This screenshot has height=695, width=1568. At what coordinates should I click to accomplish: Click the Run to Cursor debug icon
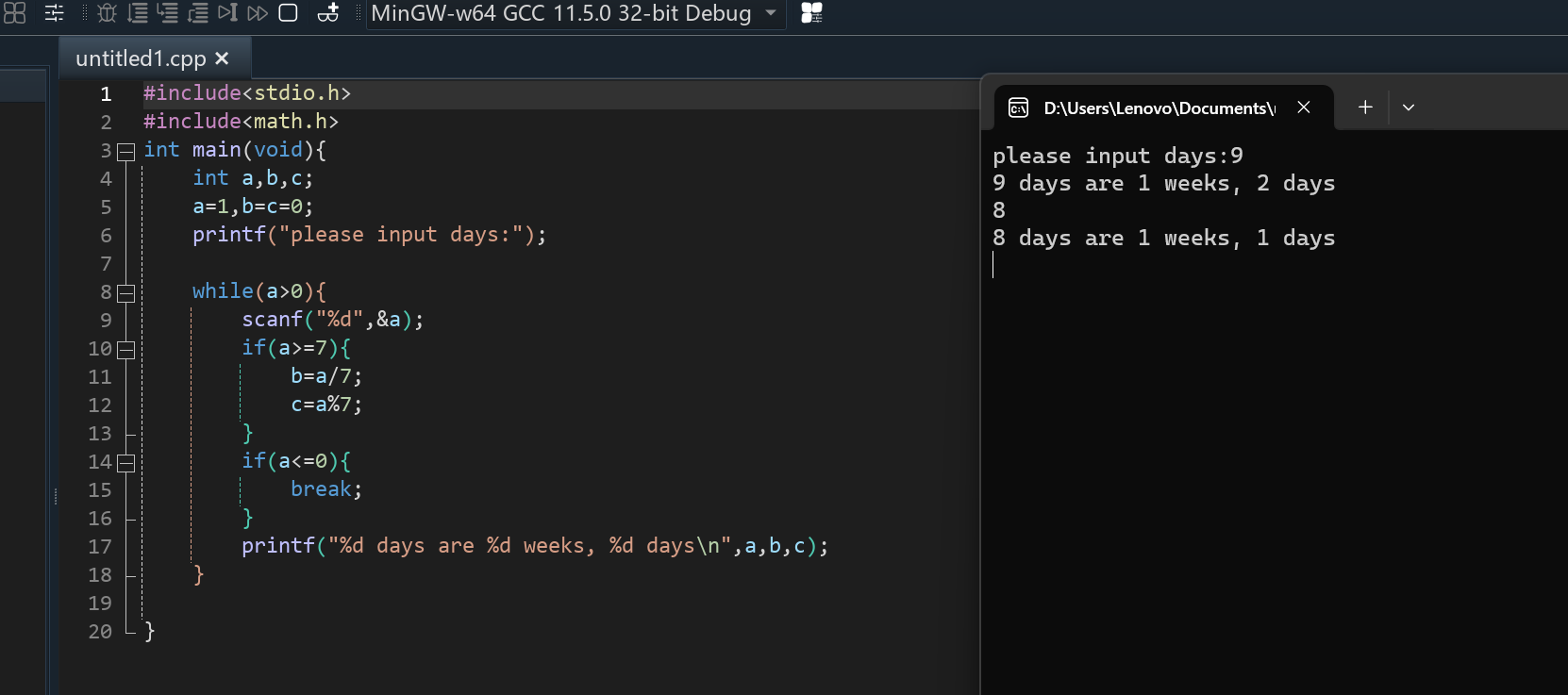[x=227, y=12]
